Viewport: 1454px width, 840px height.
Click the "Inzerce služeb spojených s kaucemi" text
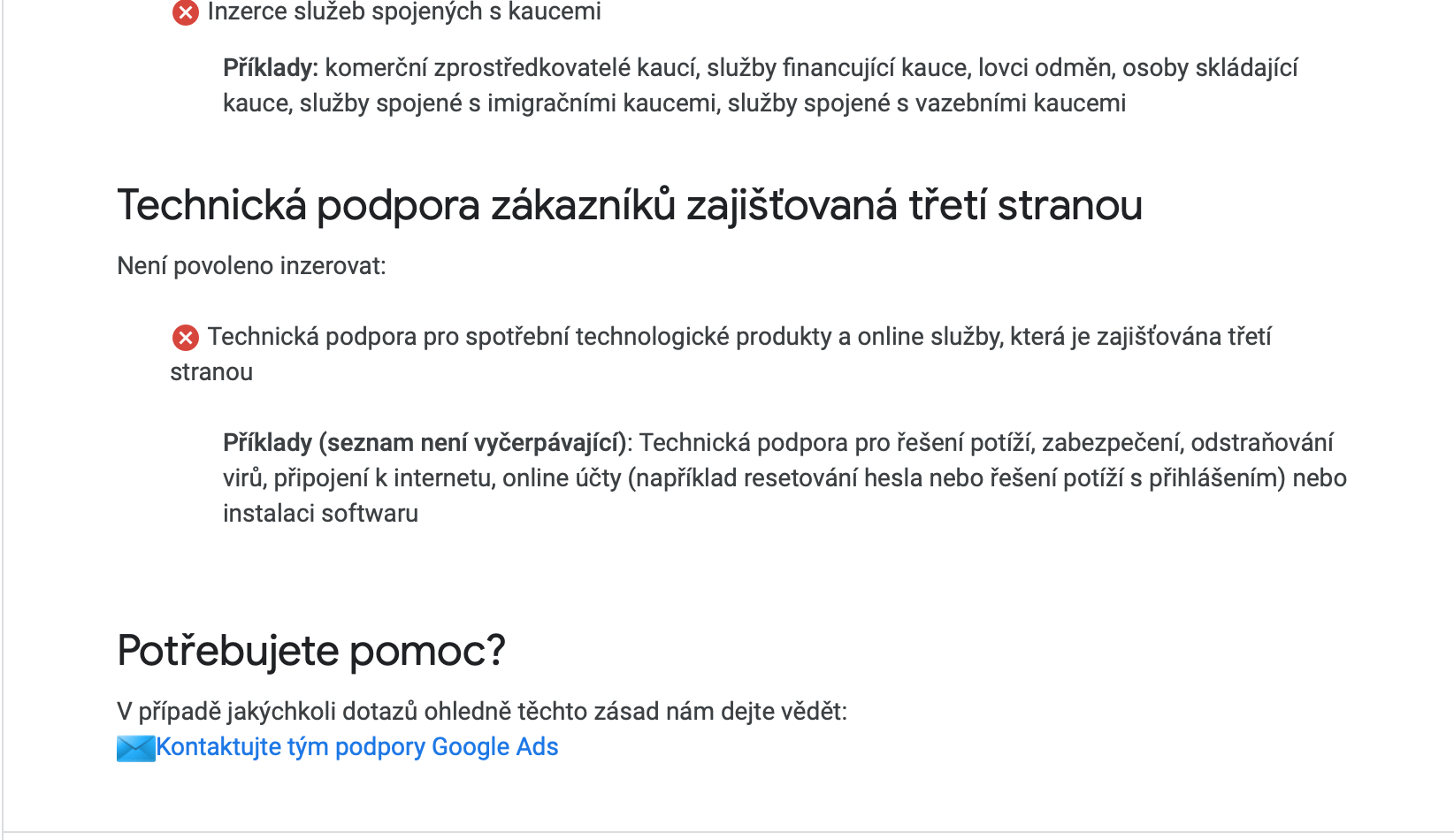click(x=404, y=12)
